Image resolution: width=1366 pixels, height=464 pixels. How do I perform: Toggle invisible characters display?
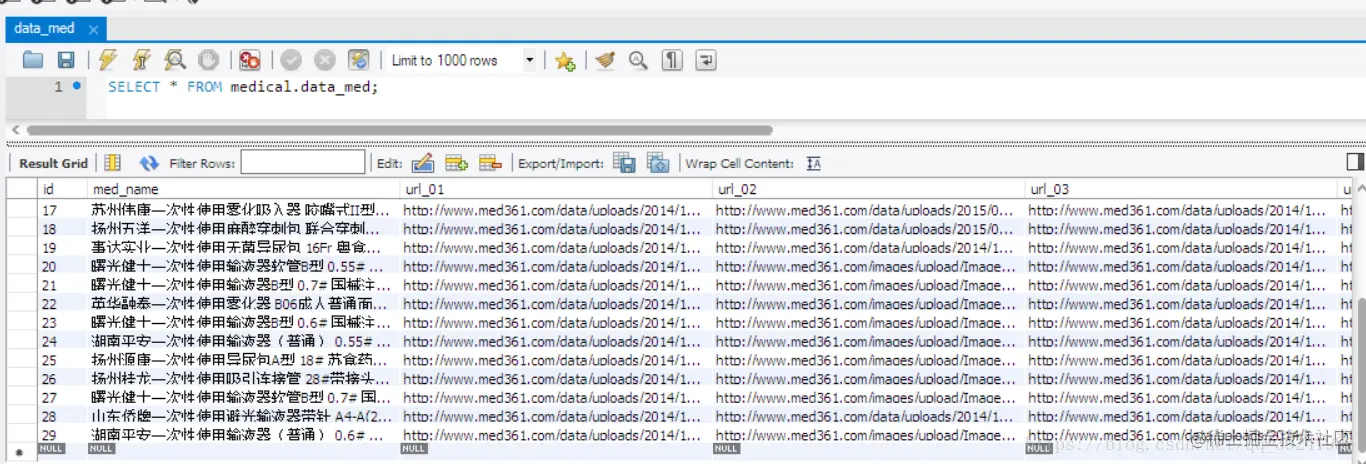point(672,61)
